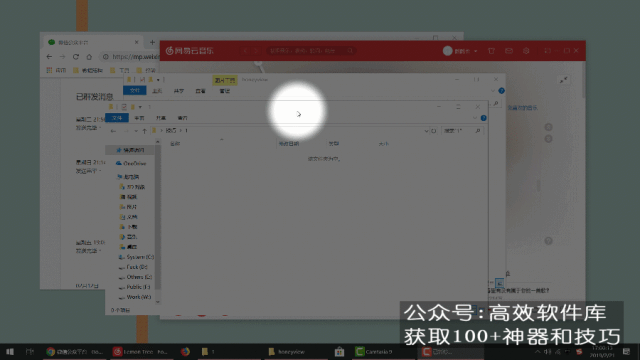Sort by the name column header

(175, 144)
